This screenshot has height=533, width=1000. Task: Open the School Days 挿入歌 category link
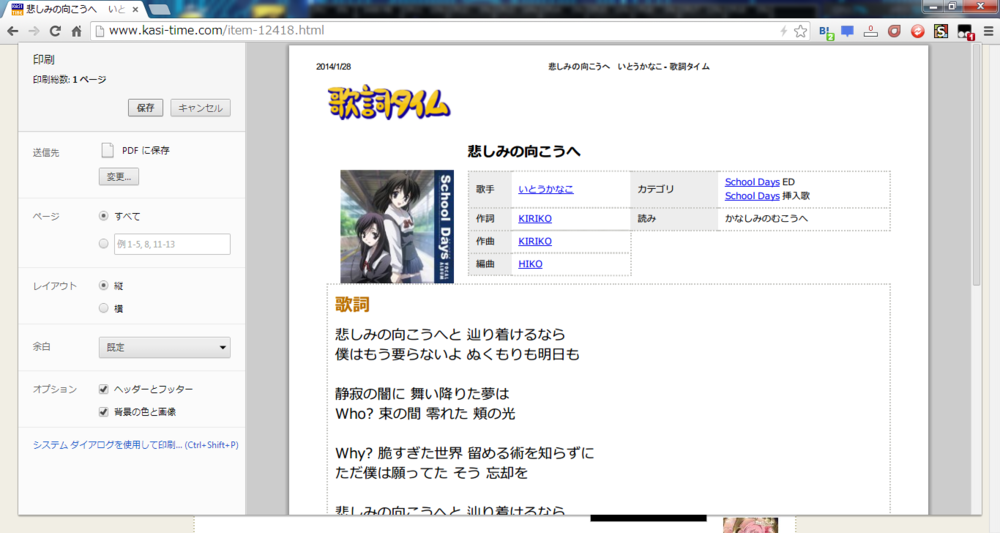pyautogui.click(x=752, y=196)
